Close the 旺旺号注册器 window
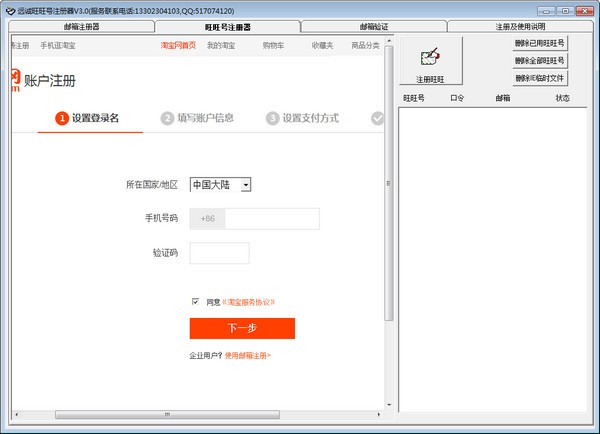 click(584, 11)
